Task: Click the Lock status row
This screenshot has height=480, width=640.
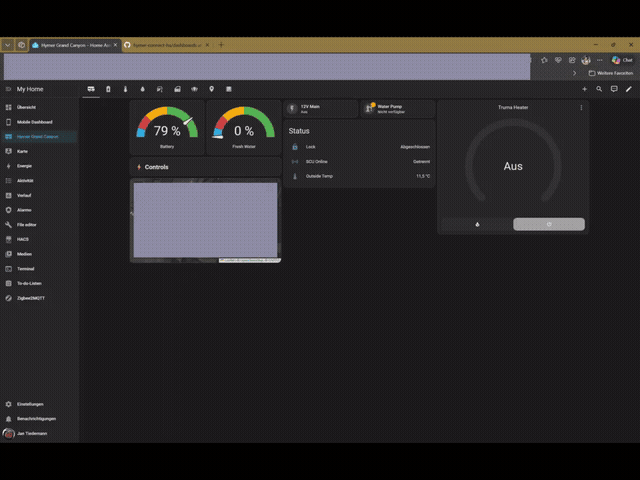Action: coord(360,147)
